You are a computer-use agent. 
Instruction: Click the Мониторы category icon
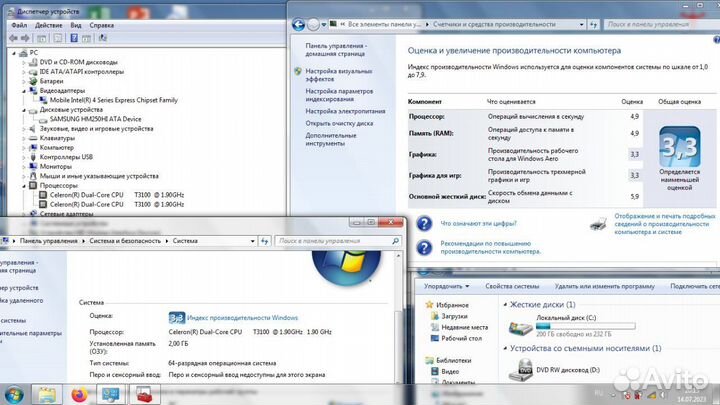click(x=33, y=166)
